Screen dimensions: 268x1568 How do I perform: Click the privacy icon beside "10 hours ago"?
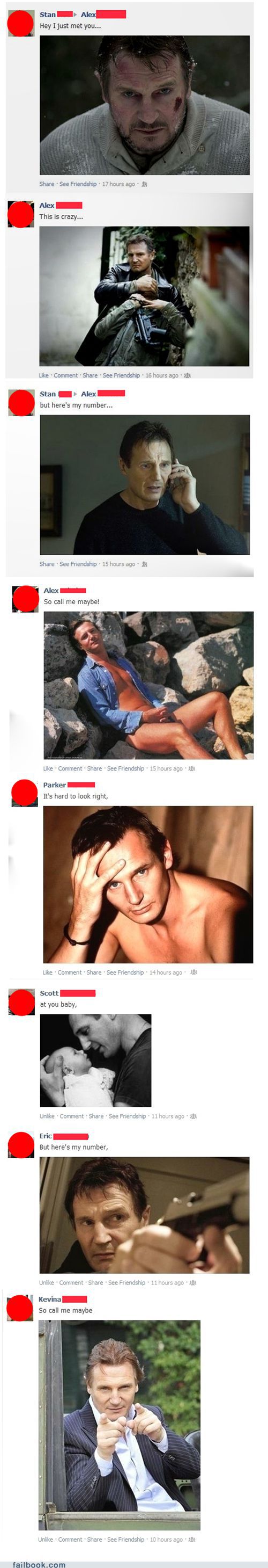(x=192, y=1540)
